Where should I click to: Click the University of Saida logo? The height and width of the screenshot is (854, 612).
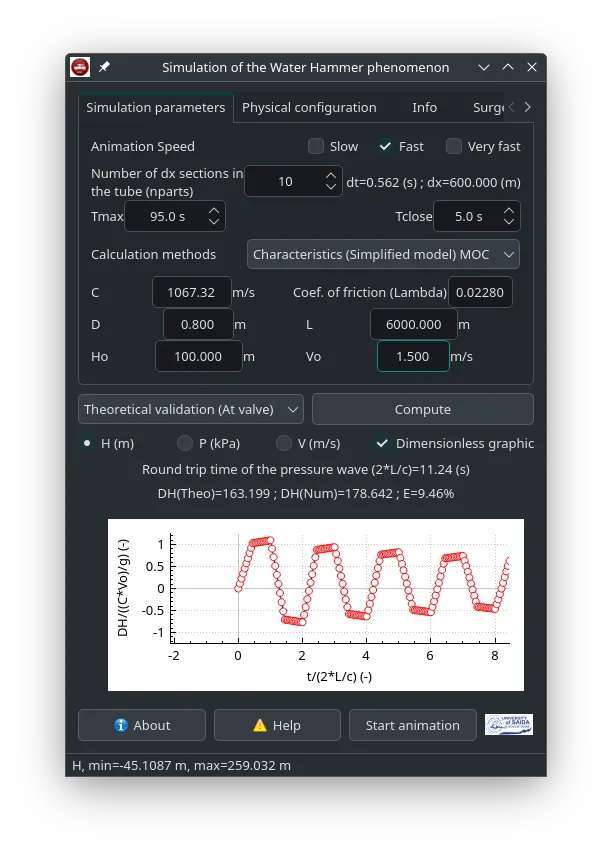click(509, 724)
